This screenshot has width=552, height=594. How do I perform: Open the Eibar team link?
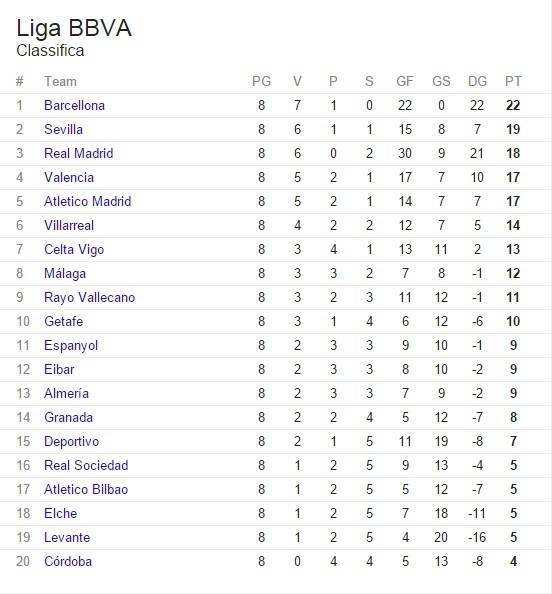[x=59, y=369]
